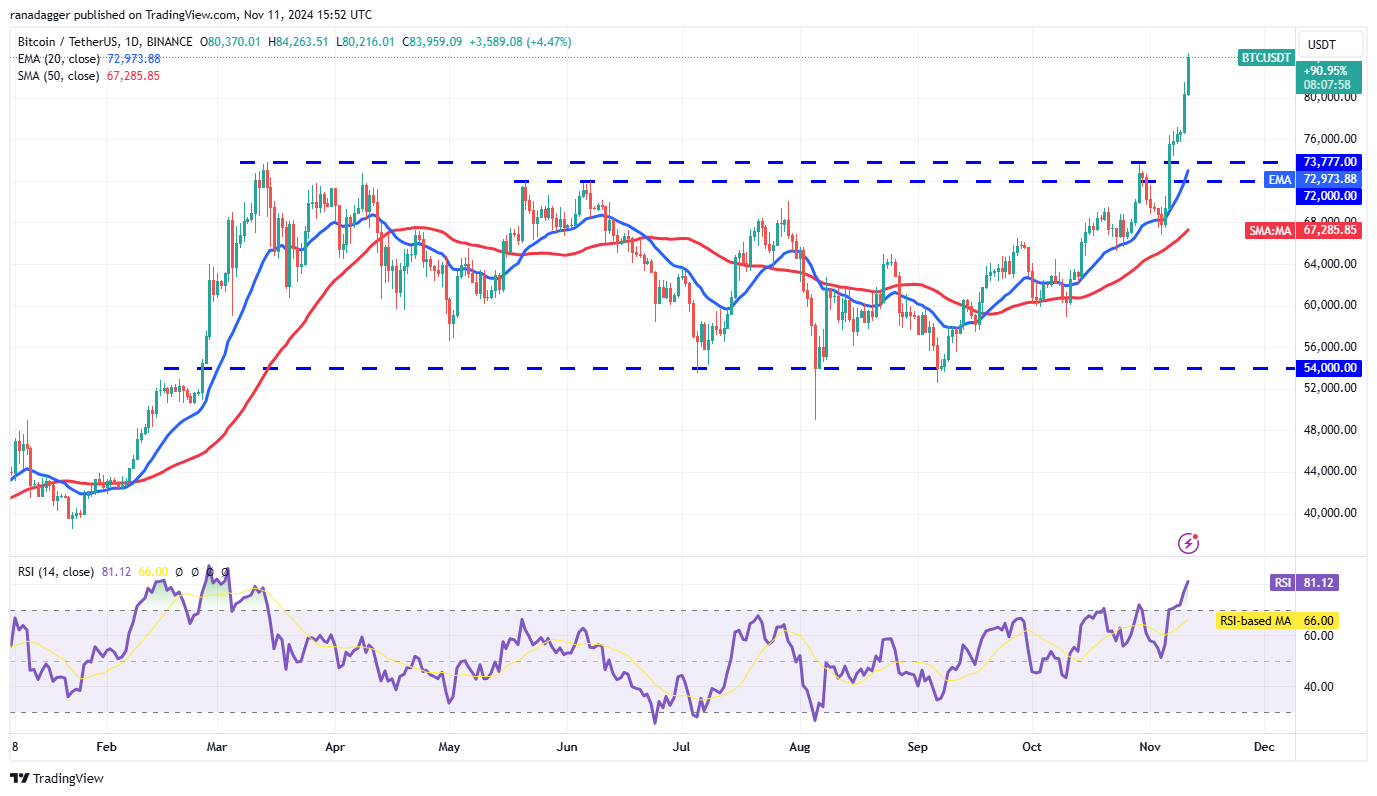Click the 60,000.00 price axis label
The height and width of the screenshot is (796, 1377).
1331,305
